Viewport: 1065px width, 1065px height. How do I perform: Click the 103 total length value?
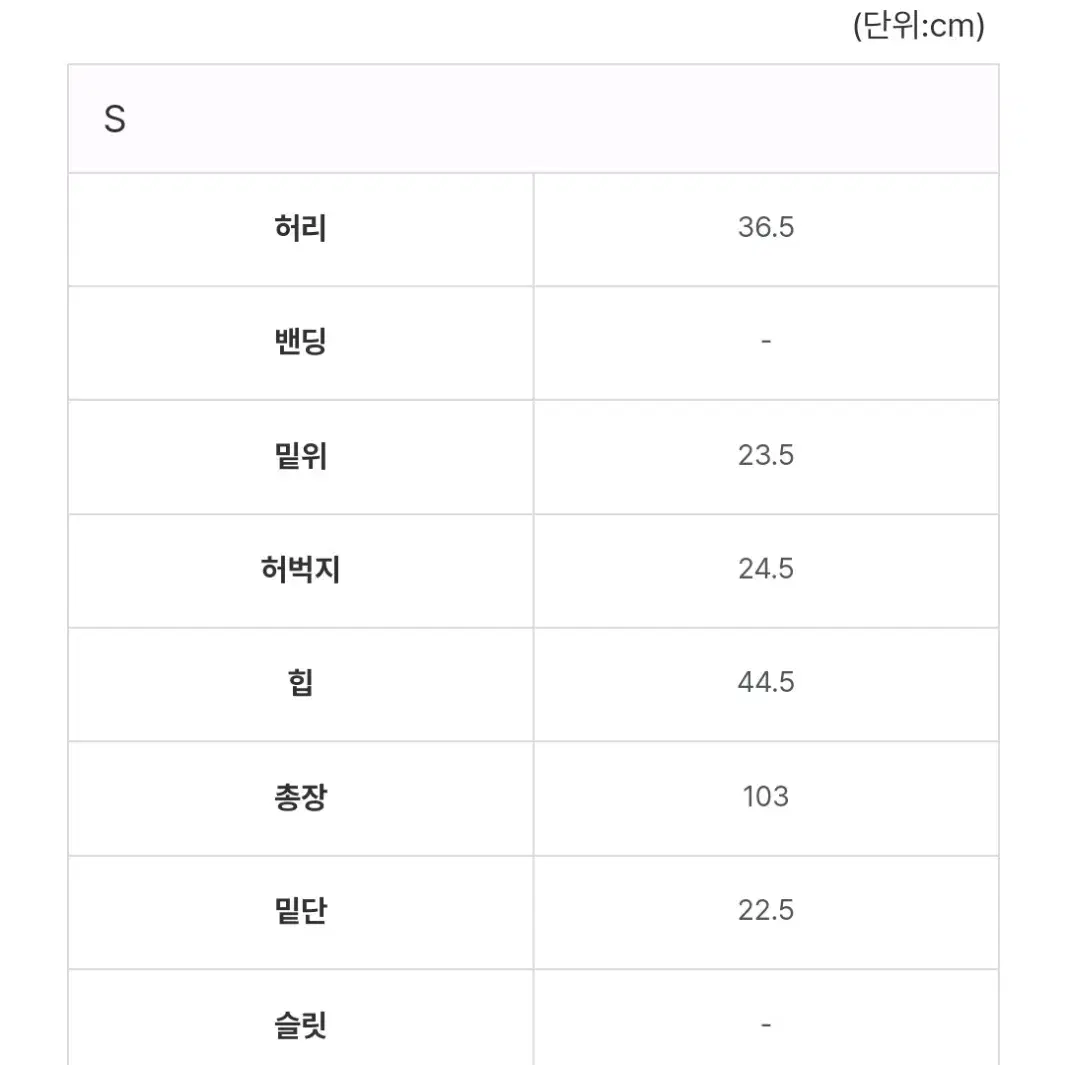[x=765, y=797]
